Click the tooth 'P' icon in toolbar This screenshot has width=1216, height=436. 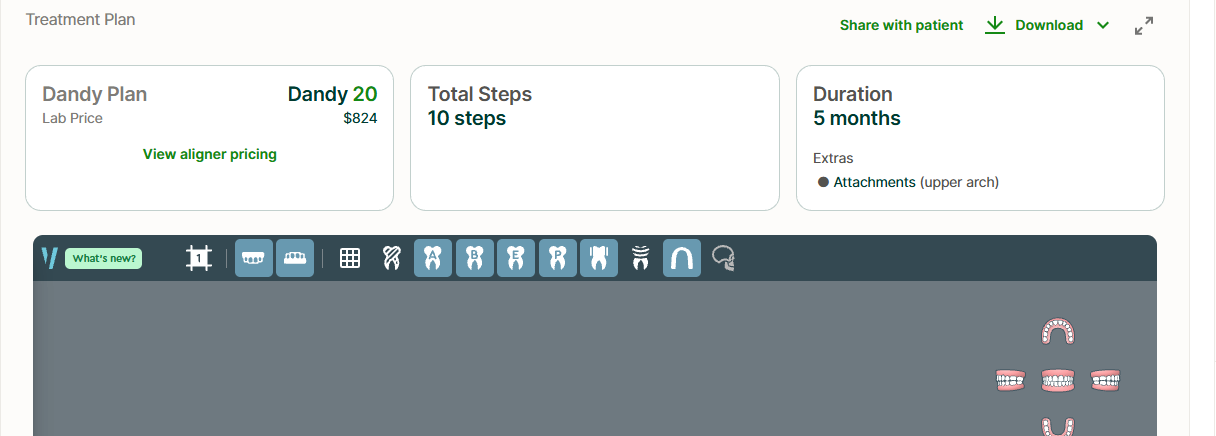tap(558, 258)
